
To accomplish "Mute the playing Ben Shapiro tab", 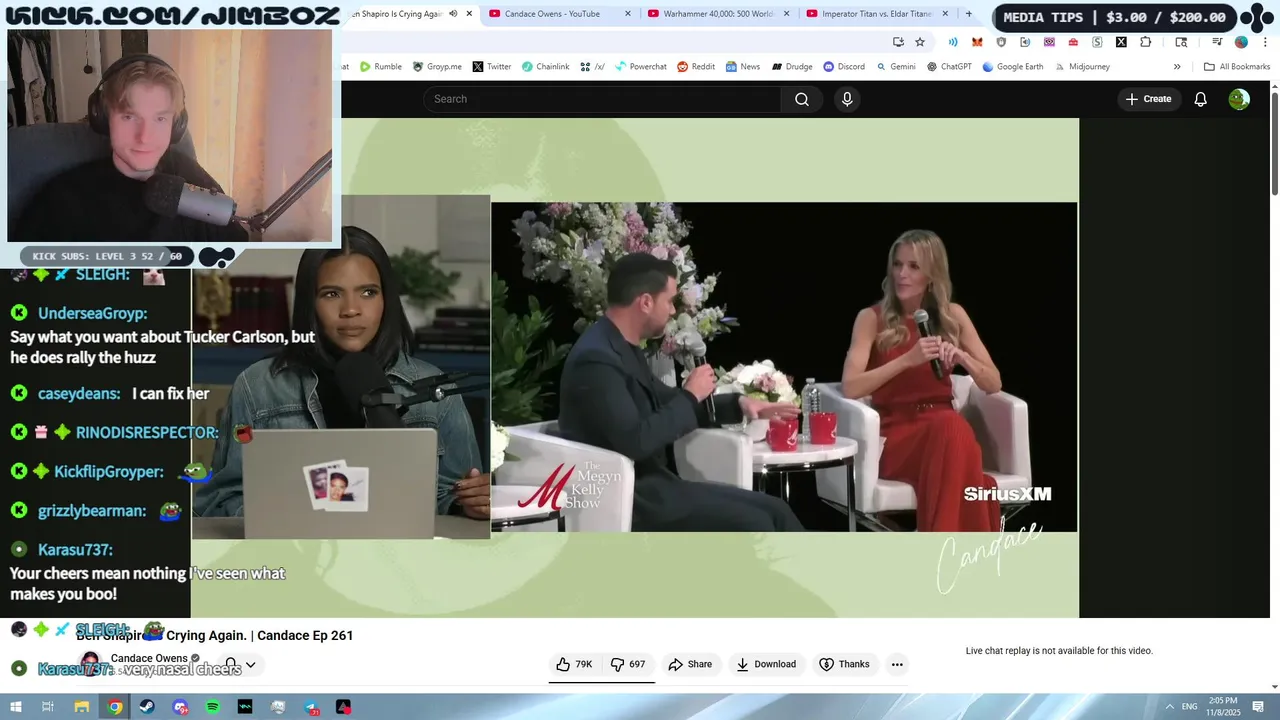I will [x=453, y=14].
